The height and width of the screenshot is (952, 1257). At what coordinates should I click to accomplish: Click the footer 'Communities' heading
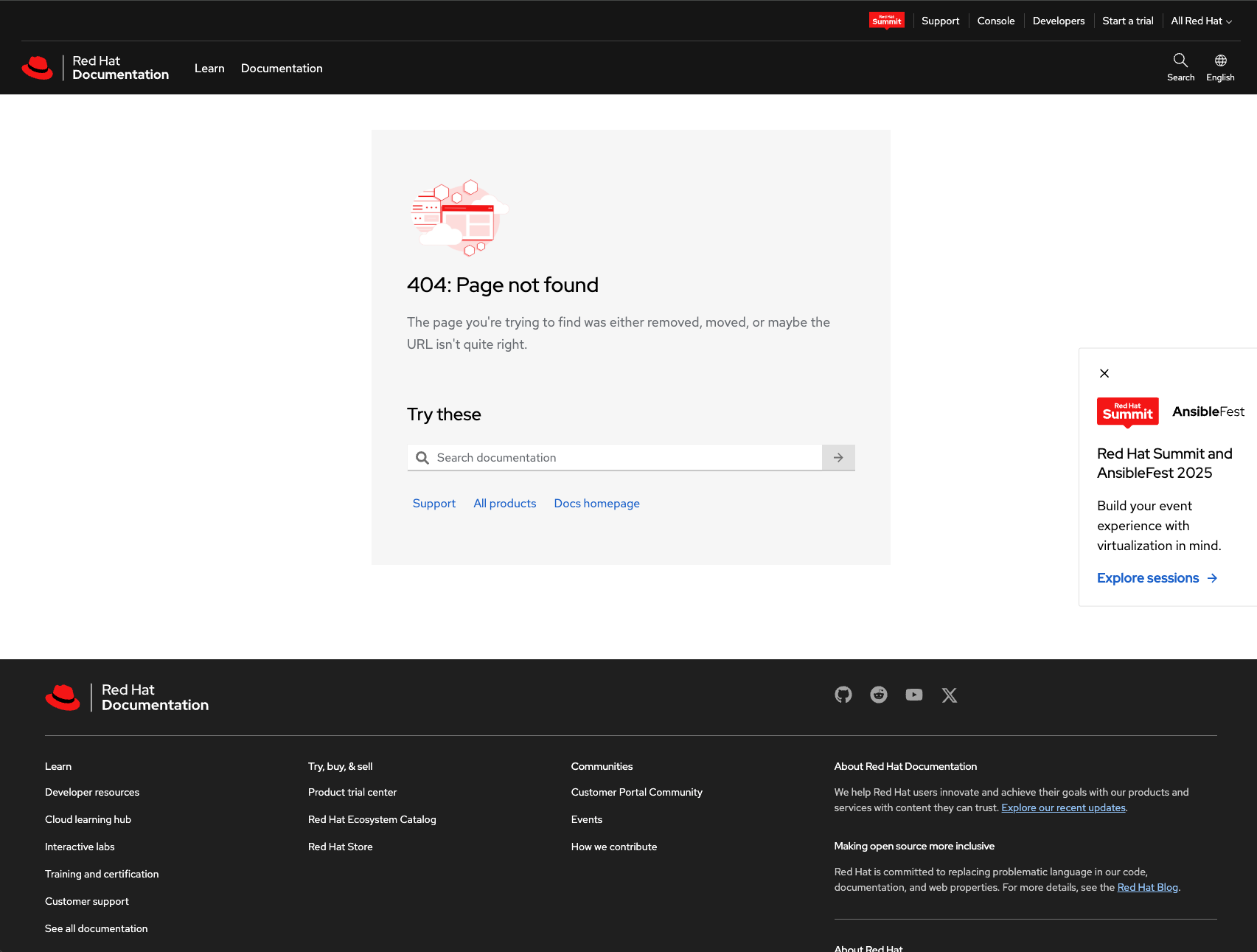click(x=602, y=766)
